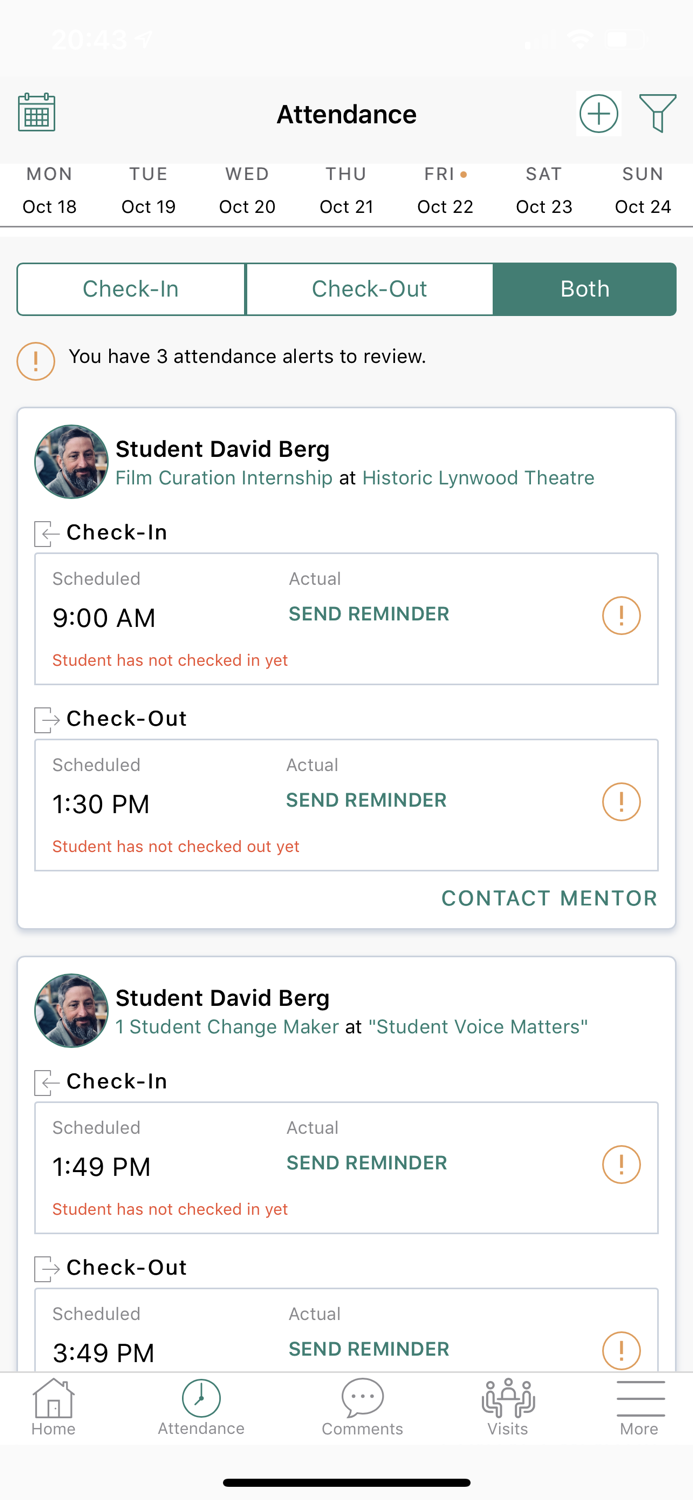Switch to Check-In segment
Image resolution: width=693 pixels, height=1500 pixels.
(x=131, y=289)
